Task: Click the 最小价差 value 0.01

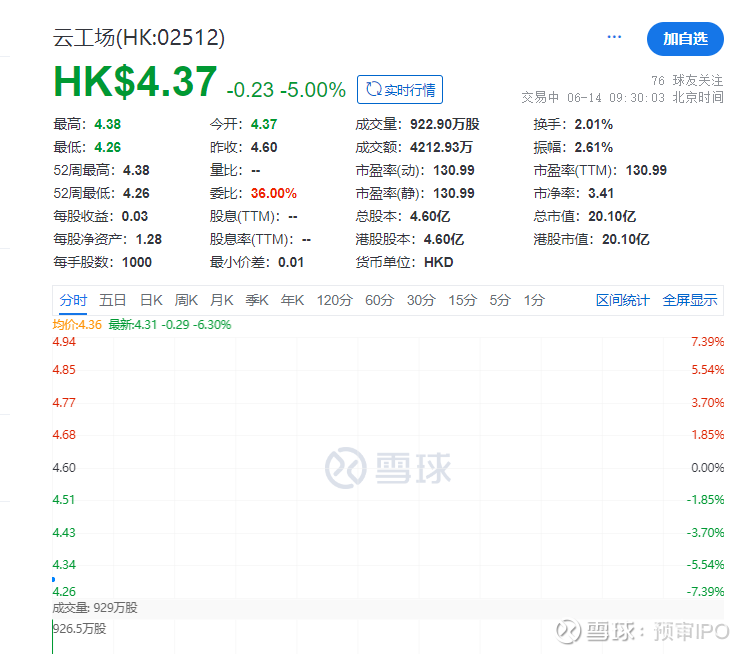Action: coord(291,263)
